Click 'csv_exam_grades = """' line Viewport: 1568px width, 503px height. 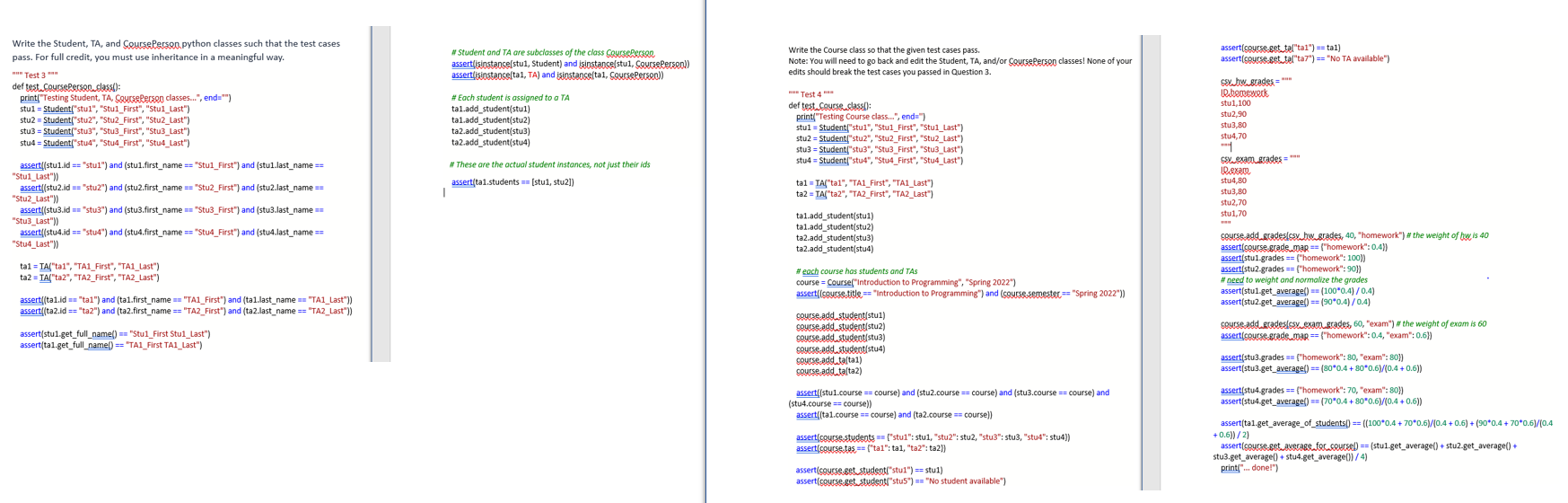coord(1260,159)
